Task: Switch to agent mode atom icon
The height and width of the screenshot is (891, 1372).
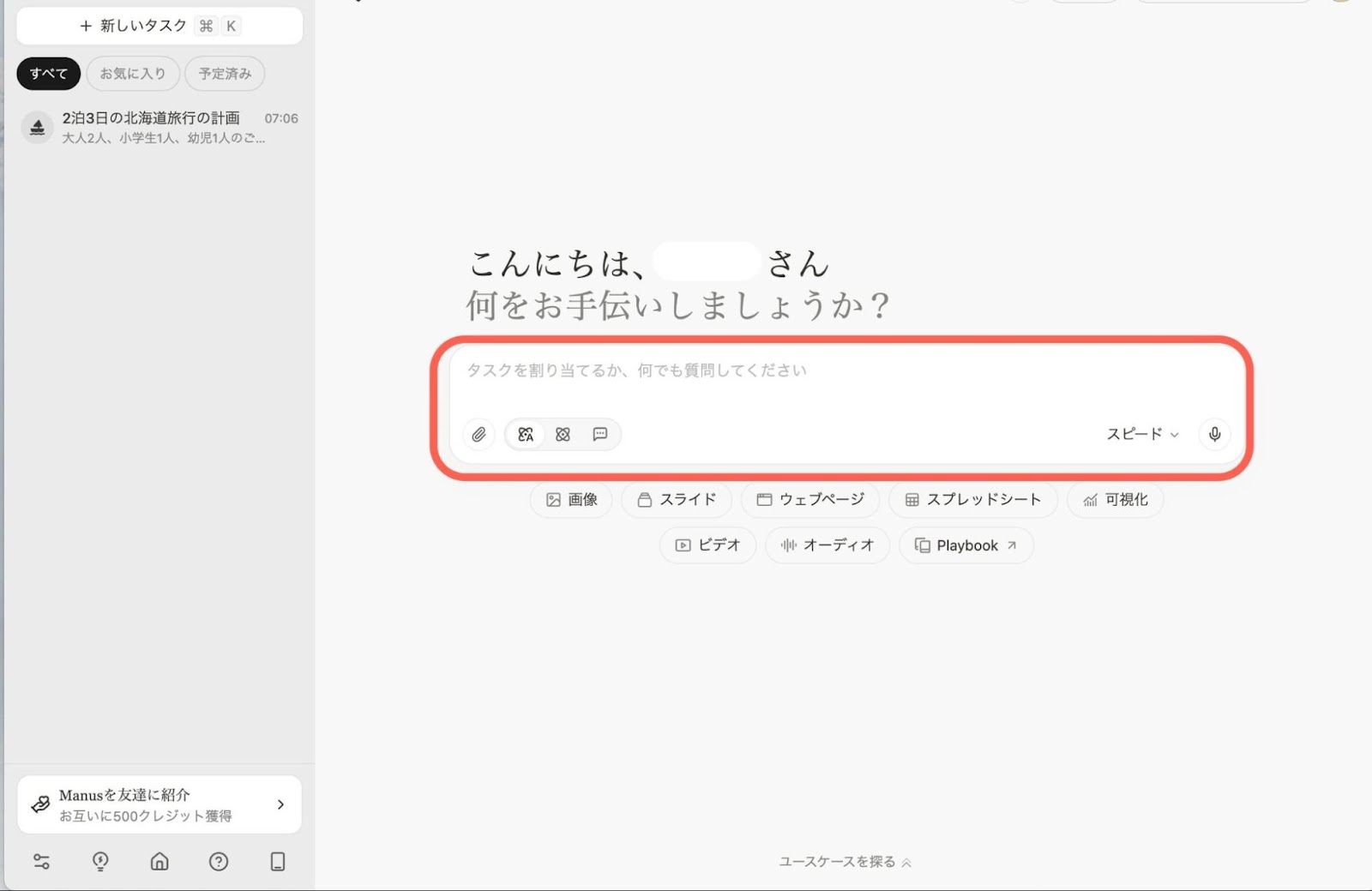Action: click(x=563, y=435)
